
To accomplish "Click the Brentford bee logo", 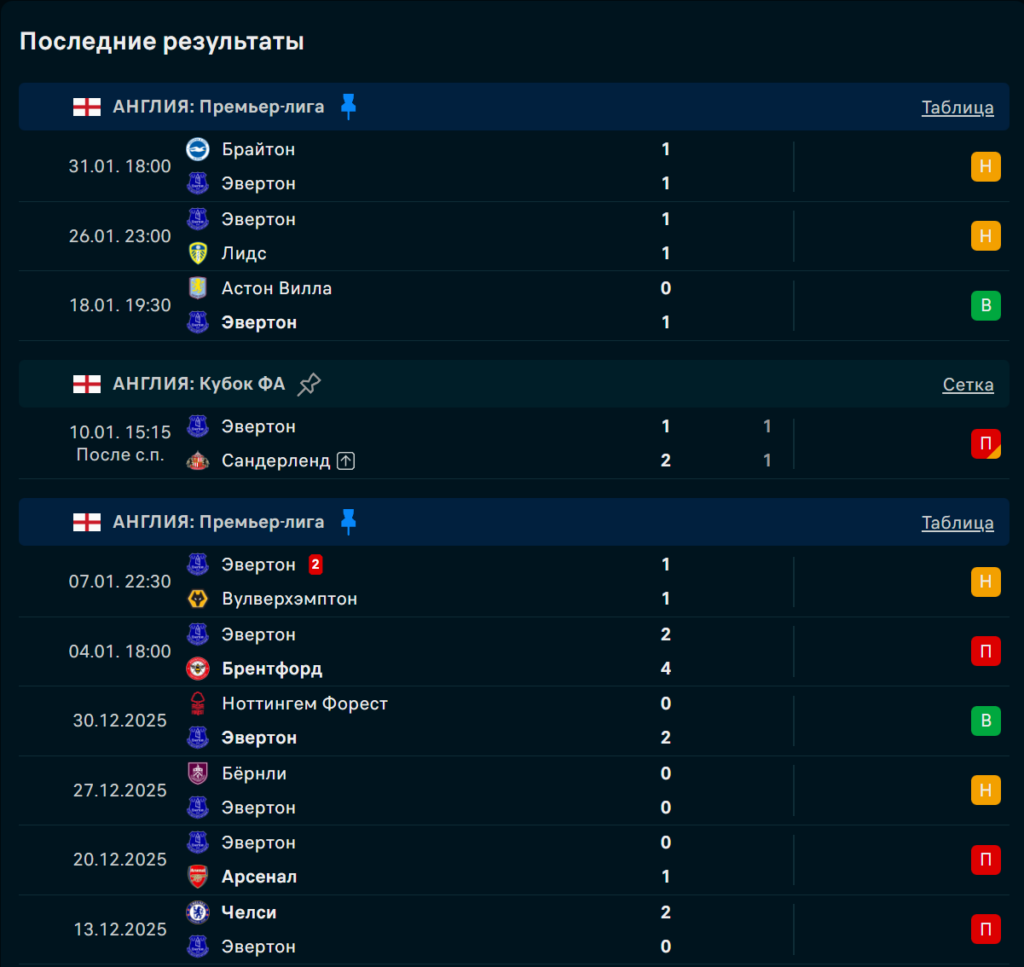I will [198, 668].
